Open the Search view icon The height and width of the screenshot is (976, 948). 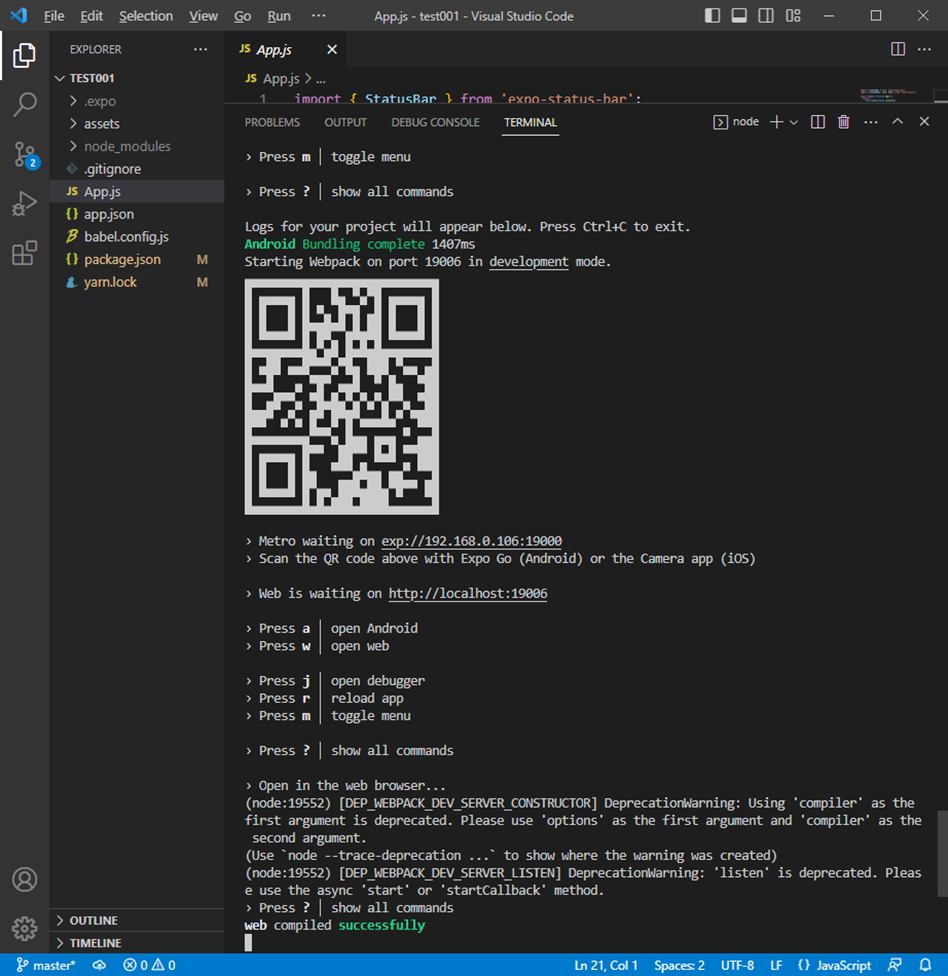(x=24, y=104)
